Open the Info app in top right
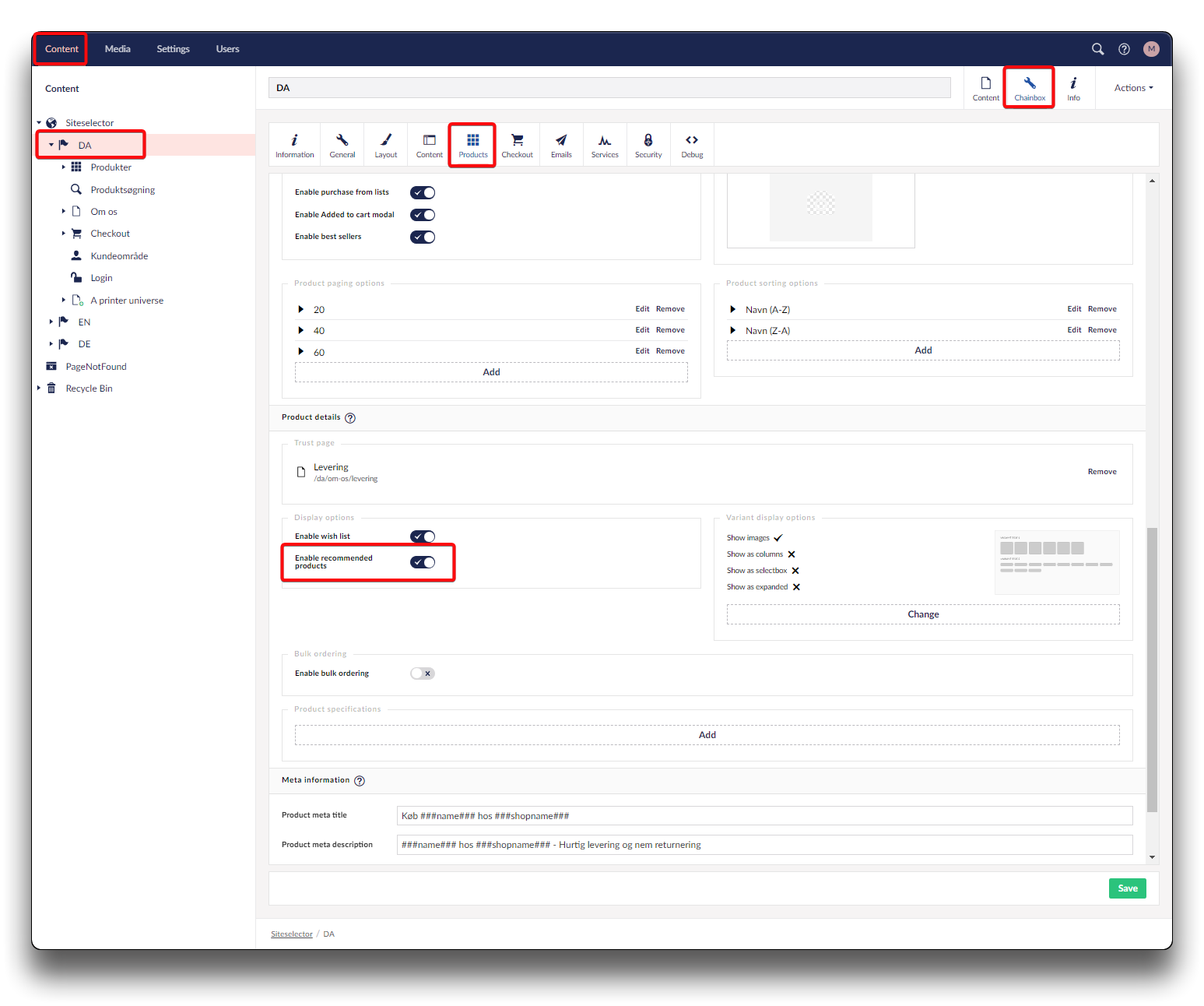1204x1006 pixels. (1073, 88)
